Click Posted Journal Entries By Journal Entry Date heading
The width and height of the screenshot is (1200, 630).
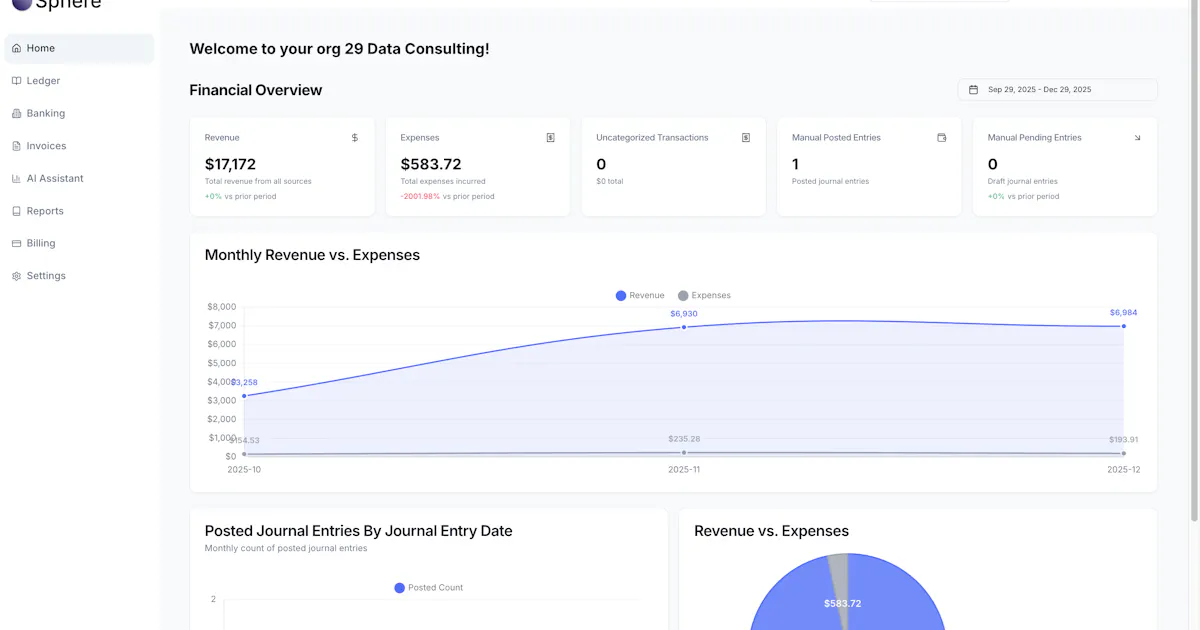358,531
